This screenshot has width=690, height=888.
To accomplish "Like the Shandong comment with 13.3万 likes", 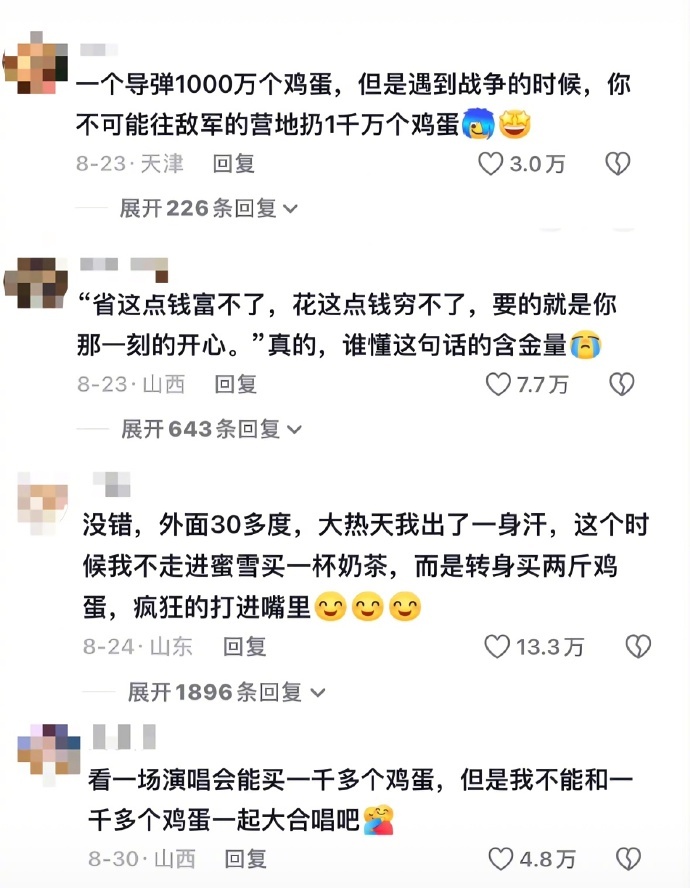I will 497,646.
